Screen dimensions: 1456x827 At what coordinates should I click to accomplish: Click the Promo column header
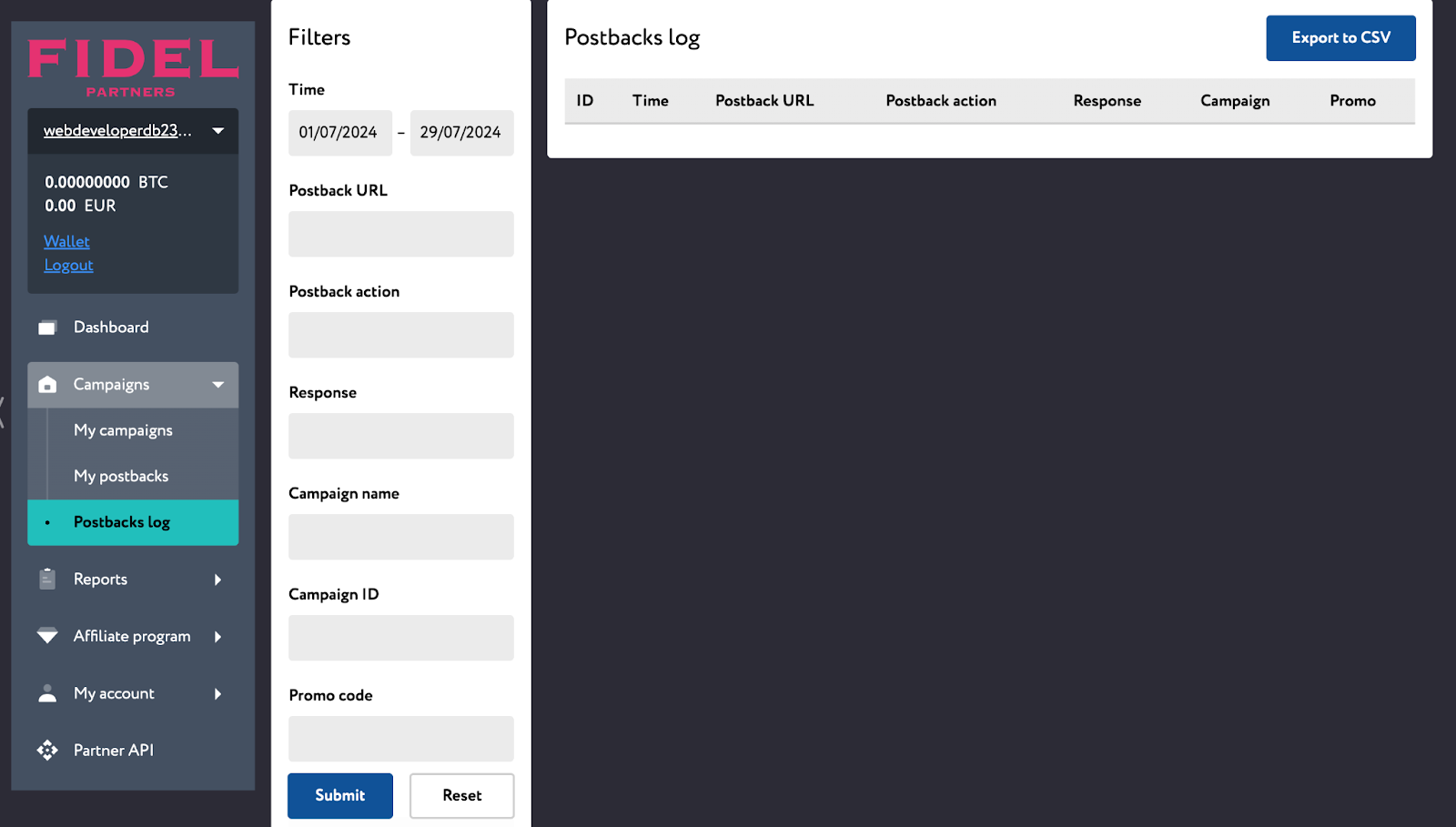[x=1352, y=101]
